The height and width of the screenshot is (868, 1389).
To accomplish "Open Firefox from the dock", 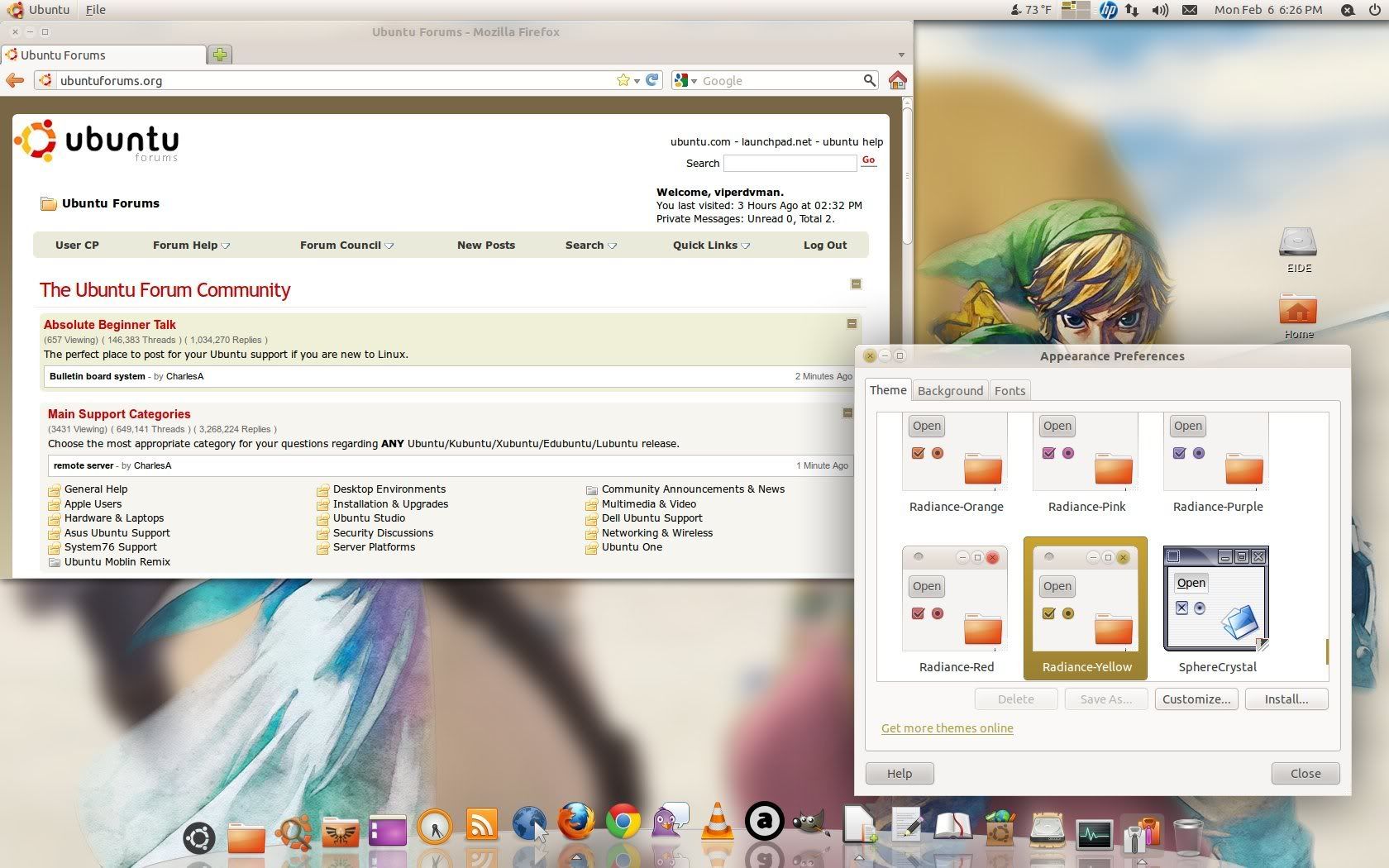I will coord(576,823).
